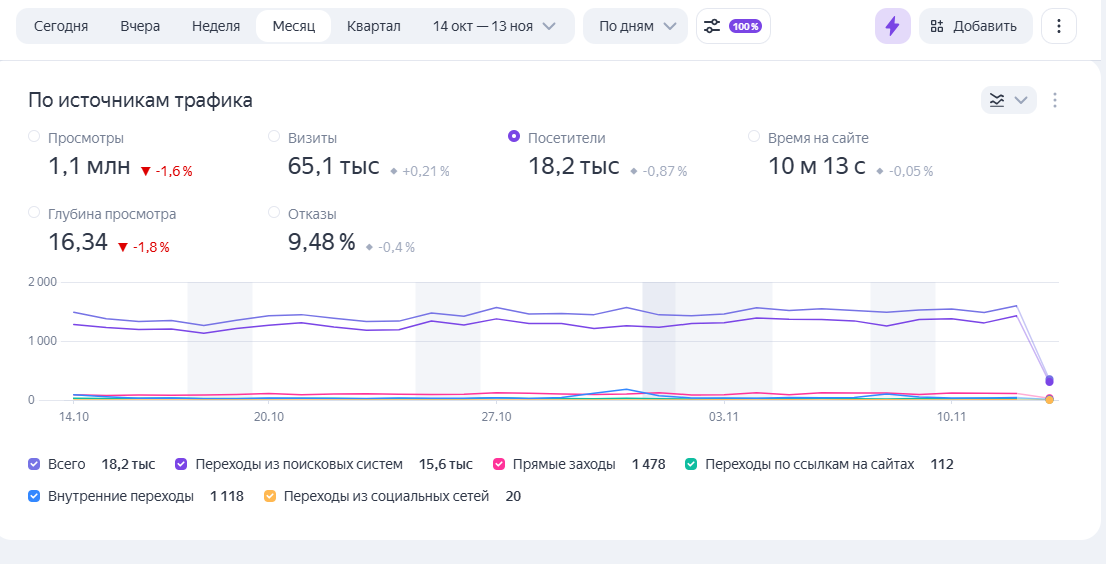1106x564 pixels.
Task: Open the segmentation filter sliders icon
Action: (712, 26)
